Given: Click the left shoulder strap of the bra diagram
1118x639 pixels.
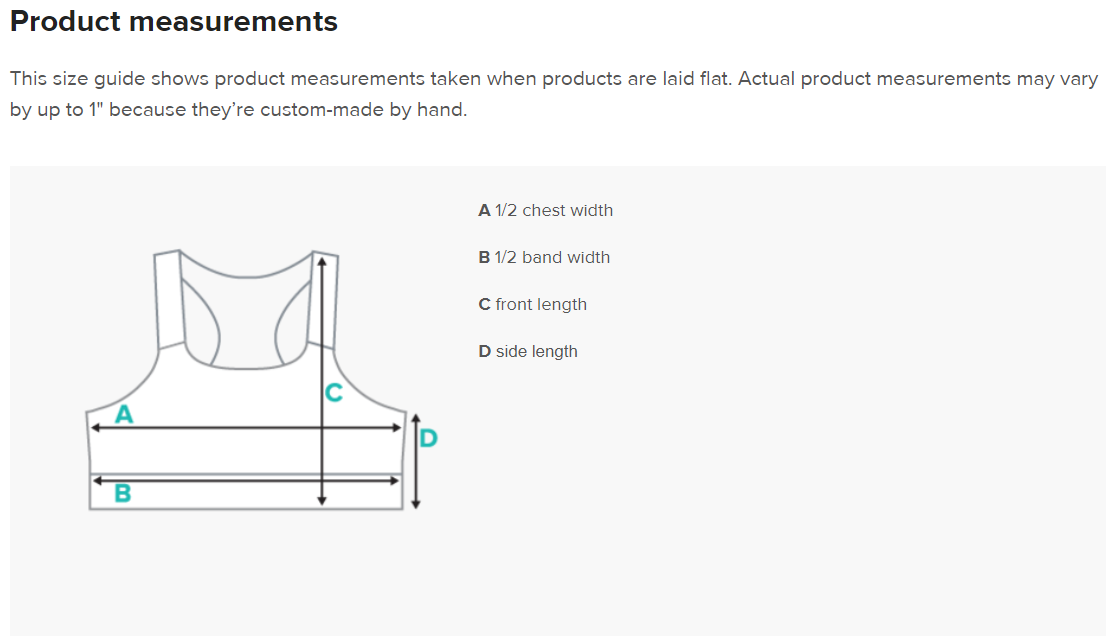Looking at the screenshot, I should (166, 300).
